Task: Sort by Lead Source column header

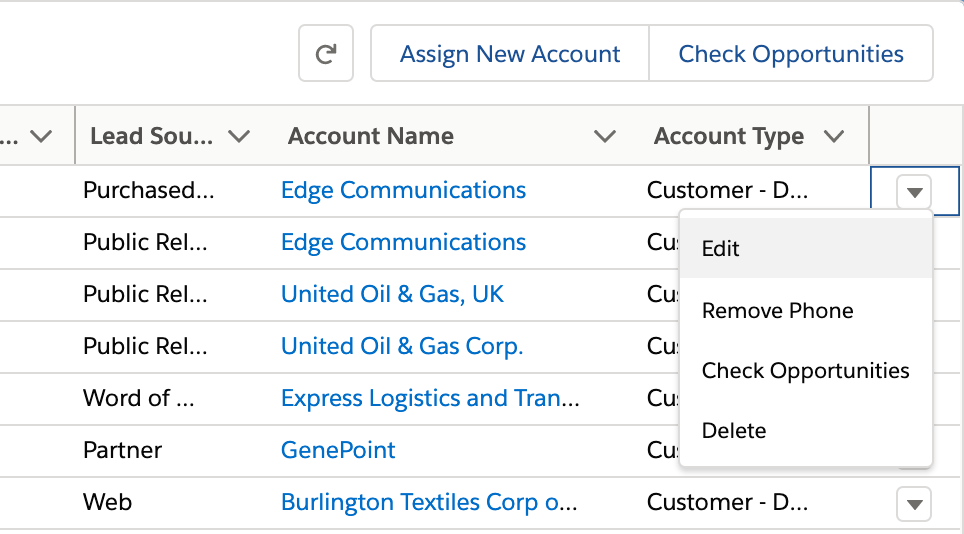Action: point(151,136)
